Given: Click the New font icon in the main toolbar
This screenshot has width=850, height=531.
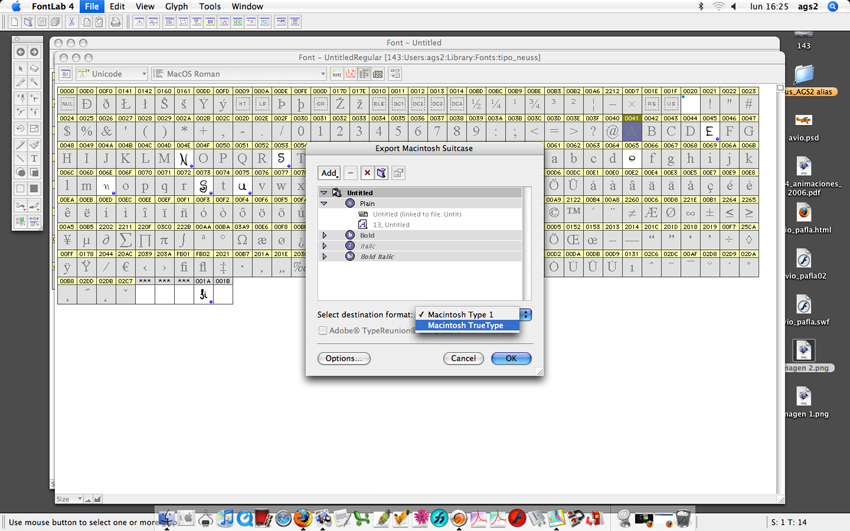Looking at the screenshot, I should pos(14,22).
